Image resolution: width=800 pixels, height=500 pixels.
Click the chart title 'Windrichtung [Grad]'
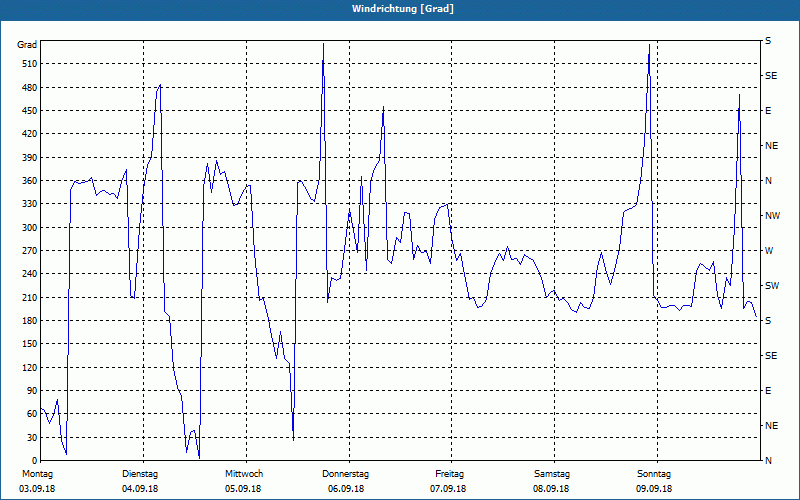pos(403,9)
